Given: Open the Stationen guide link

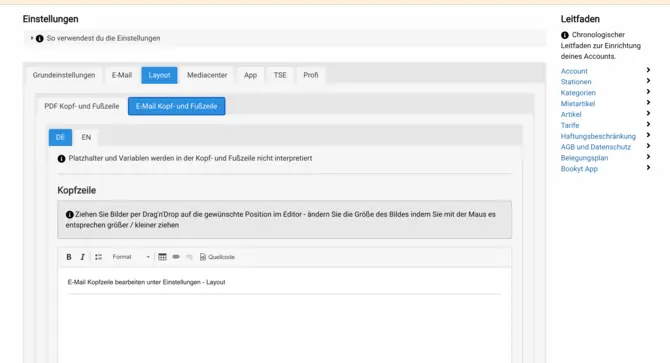Looking at the screenshot, I should 576,82.
